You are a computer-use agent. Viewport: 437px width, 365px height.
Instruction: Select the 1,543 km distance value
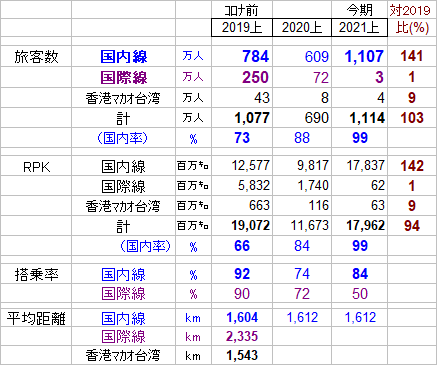(x=242, y=355)
